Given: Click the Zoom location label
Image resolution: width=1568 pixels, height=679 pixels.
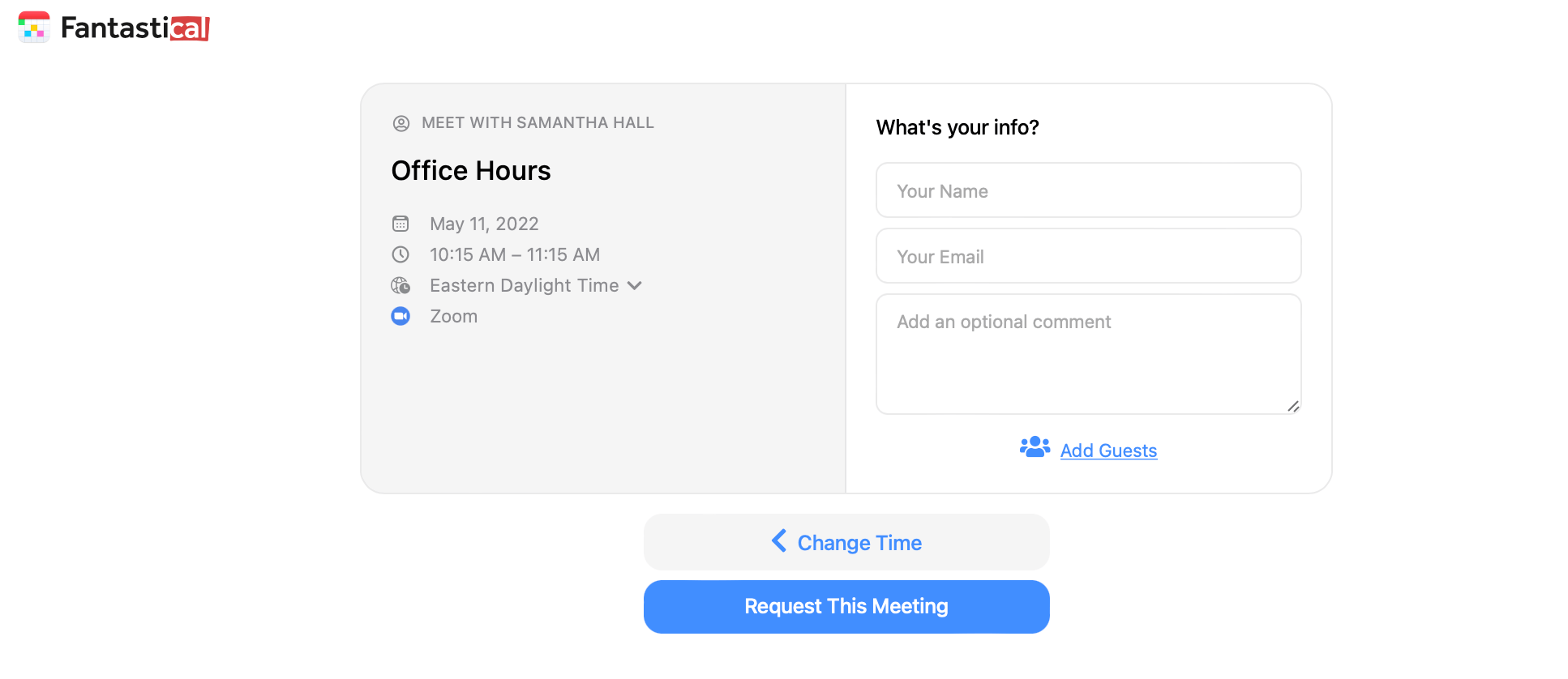Looking at the screenshot, I should pyautogui.click(x=453, y=316).
